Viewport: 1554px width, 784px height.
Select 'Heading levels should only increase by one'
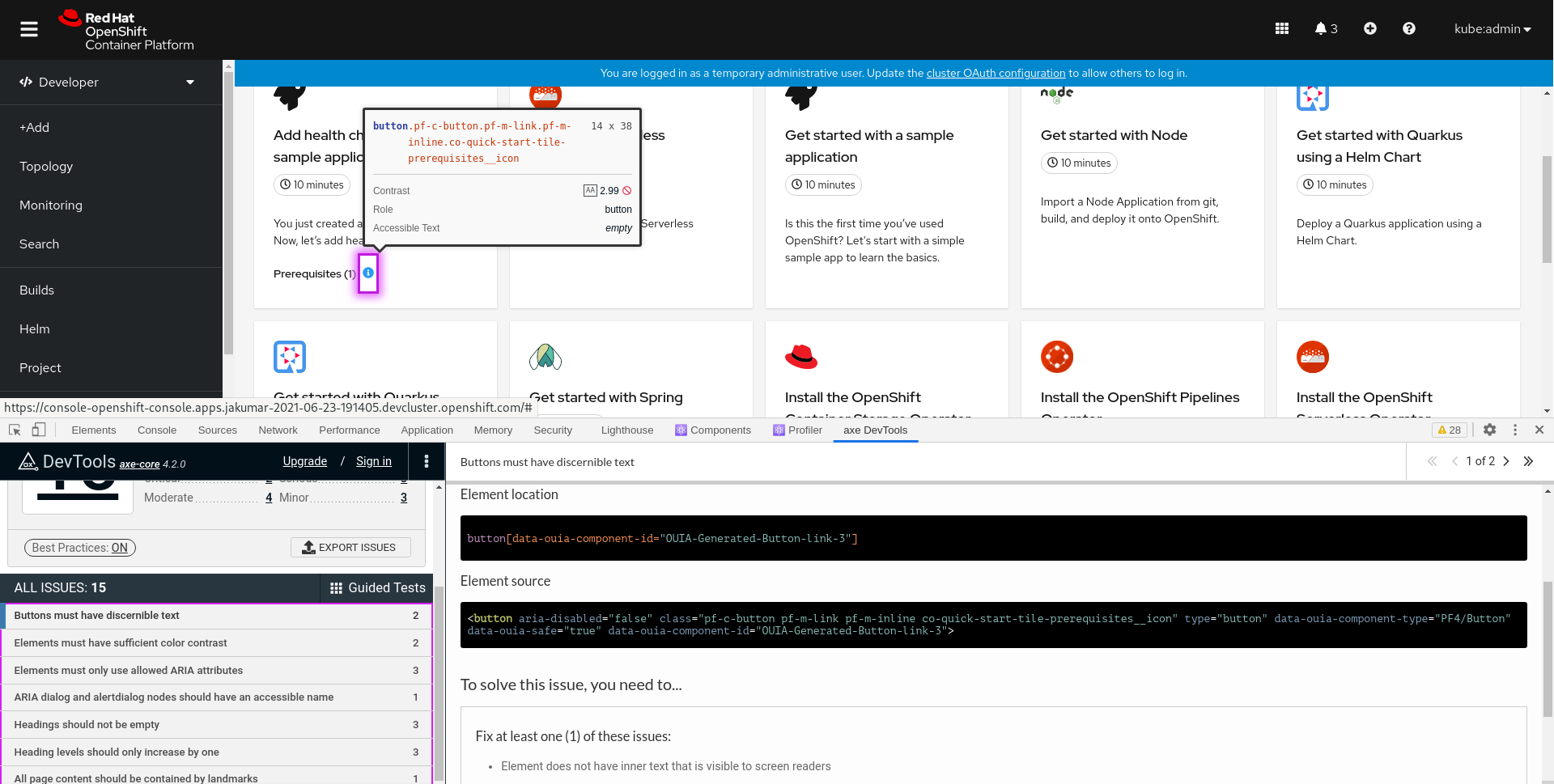pos(216,752)
